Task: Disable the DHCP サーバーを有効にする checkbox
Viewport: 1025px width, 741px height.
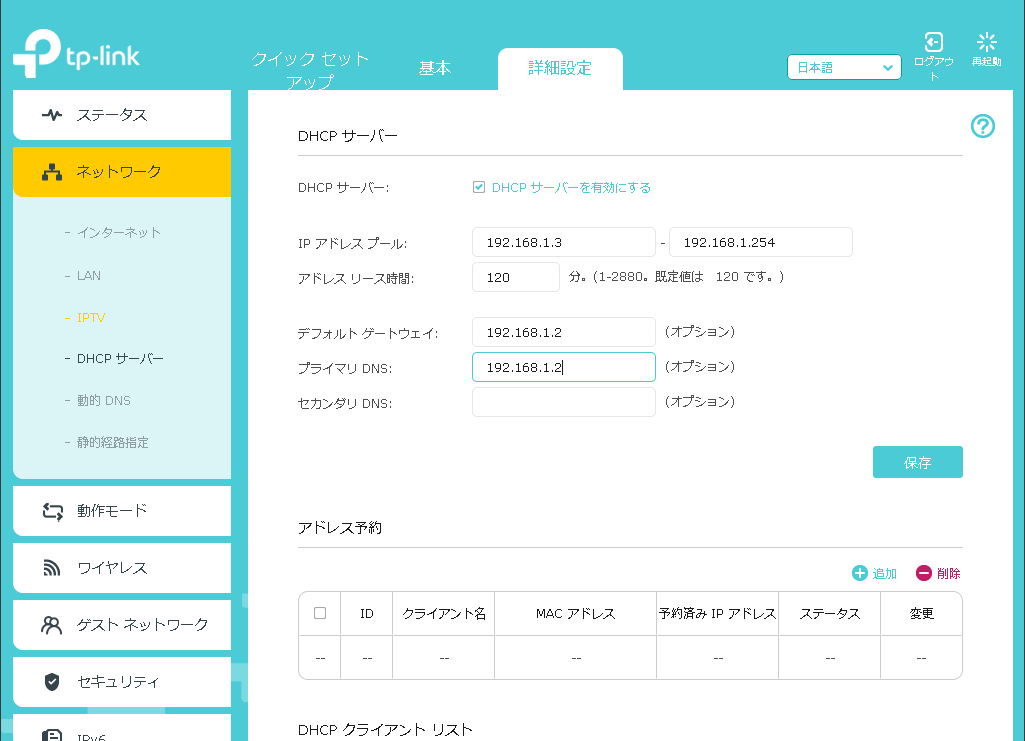Action: [479, 187]
